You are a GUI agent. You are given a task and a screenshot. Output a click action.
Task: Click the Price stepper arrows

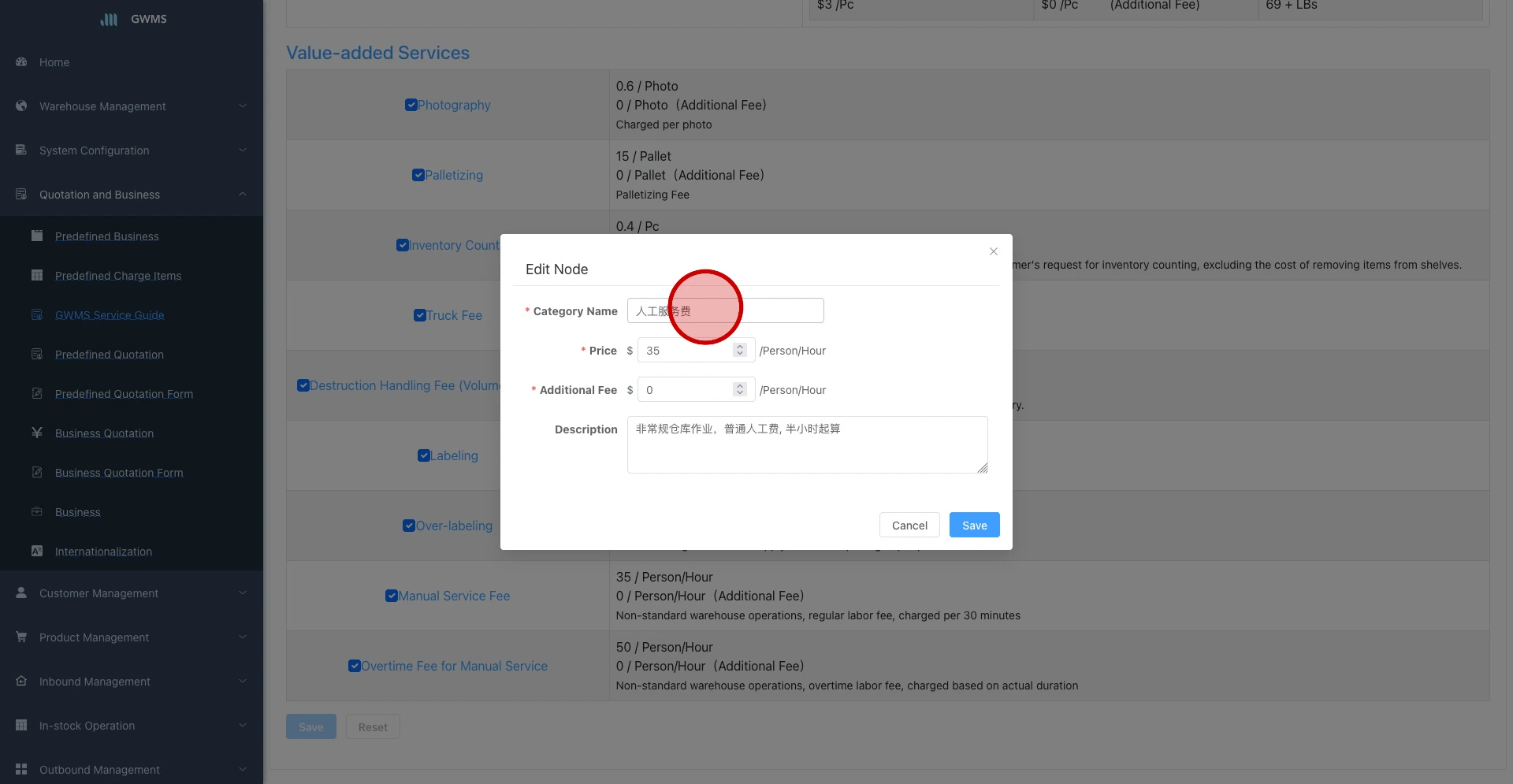[x=739, y=350]
